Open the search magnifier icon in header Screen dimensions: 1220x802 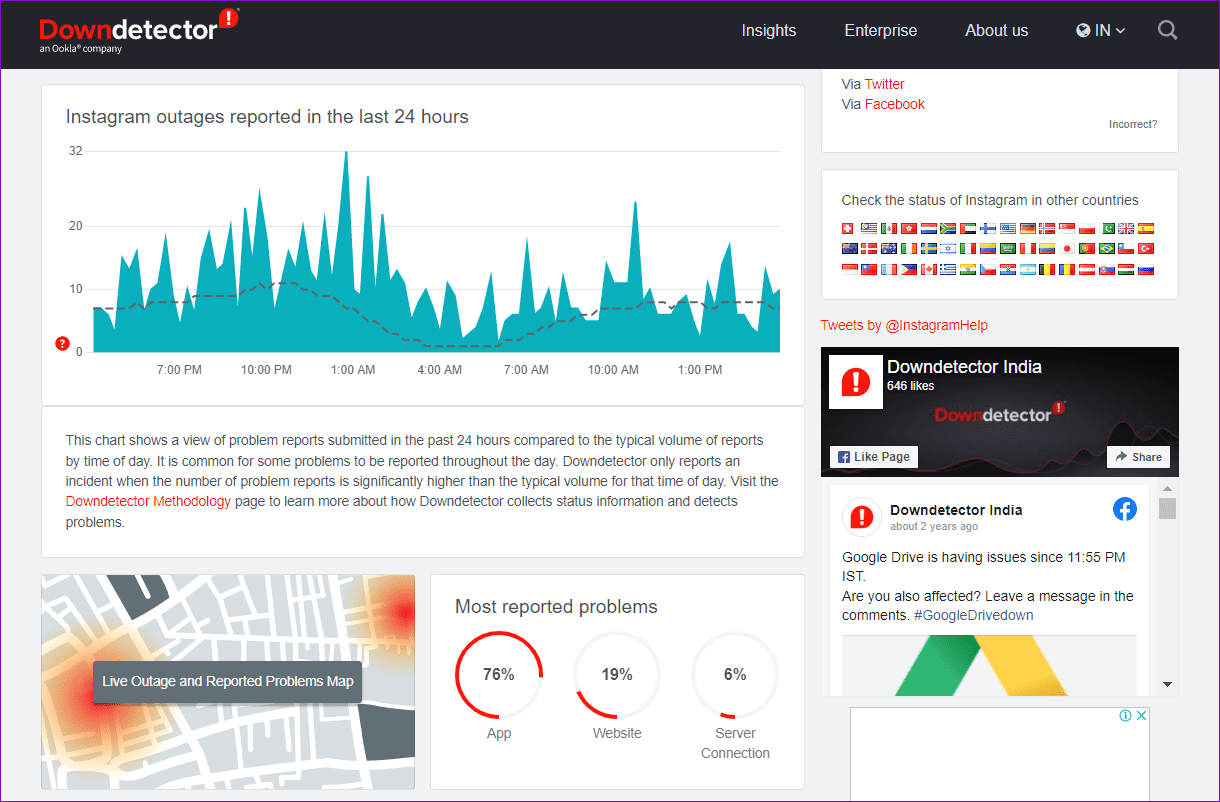pos(1167,30)
